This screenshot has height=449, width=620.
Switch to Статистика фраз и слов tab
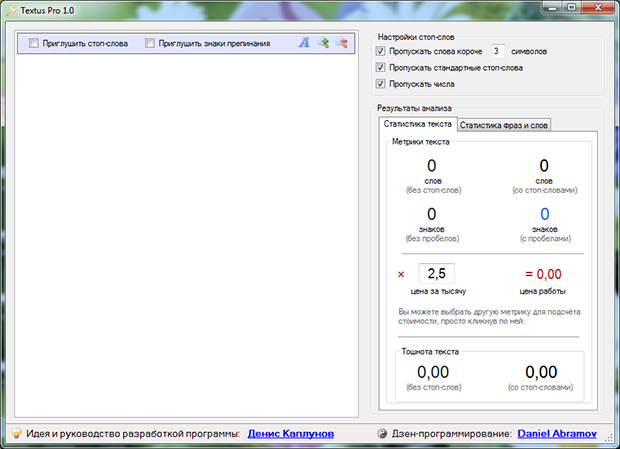click(x=503, y=125)
